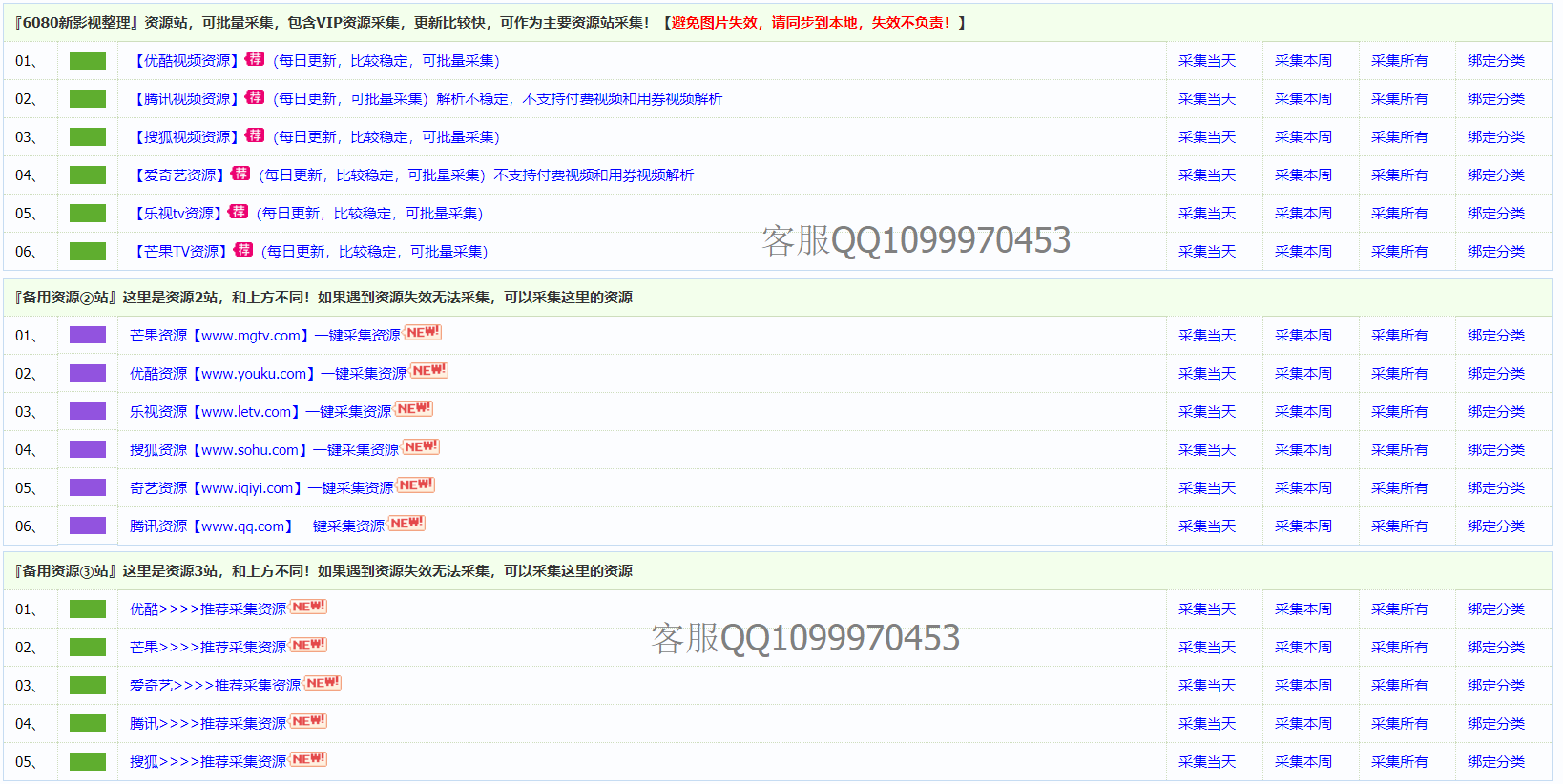Click the purple block in www.mgtv.com row
Screen dimensions: 1563x784
(x=88, y=335)
